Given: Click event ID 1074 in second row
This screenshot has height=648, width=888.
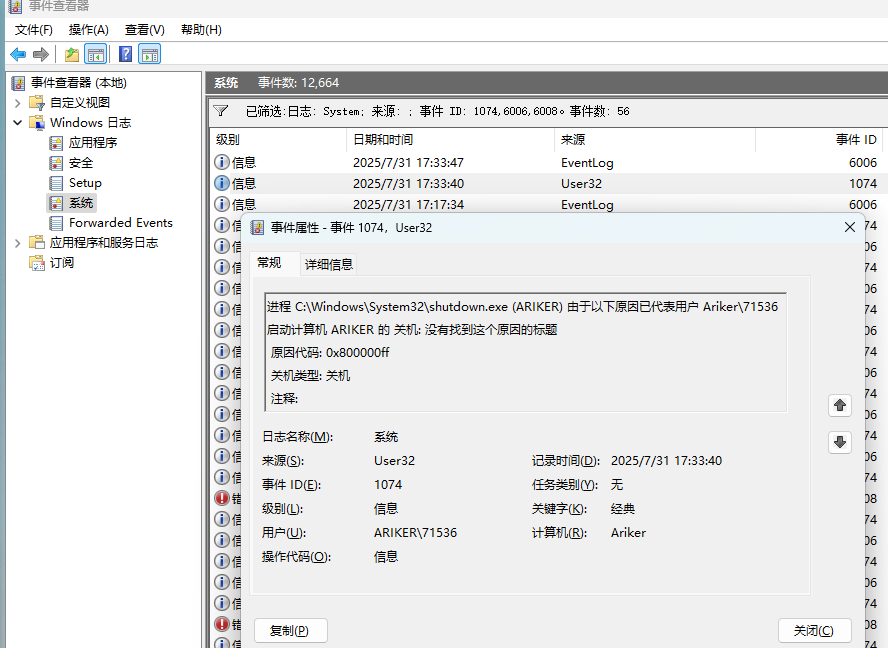Looking at the screenshot, I should pos(863,184).
